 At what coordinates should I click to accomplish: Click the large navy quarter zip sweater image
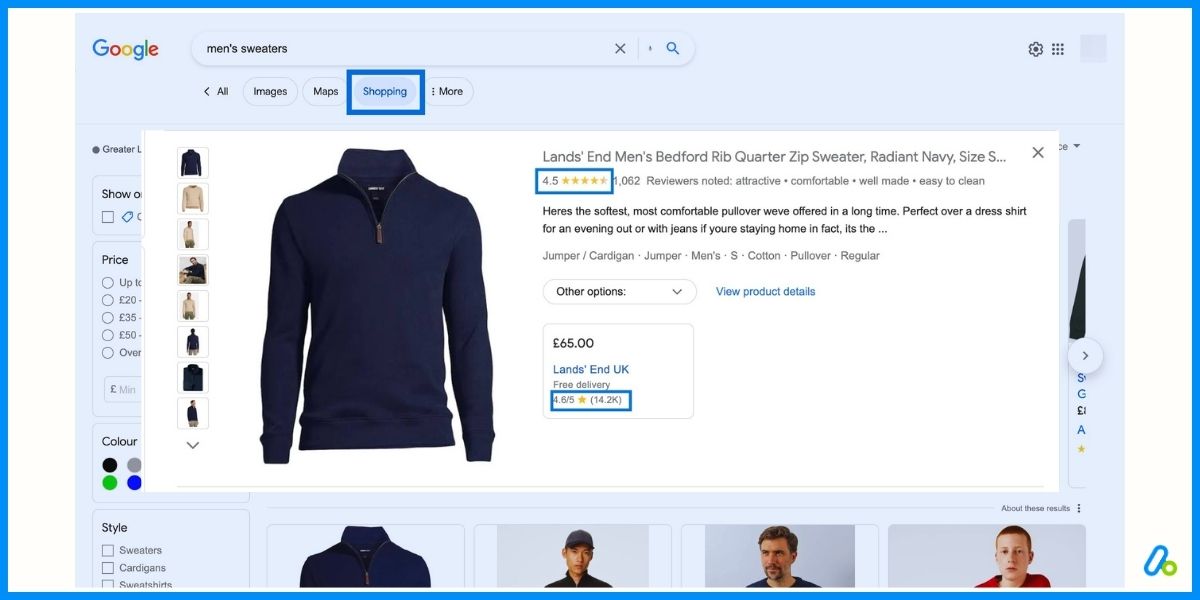click(378, 306)
